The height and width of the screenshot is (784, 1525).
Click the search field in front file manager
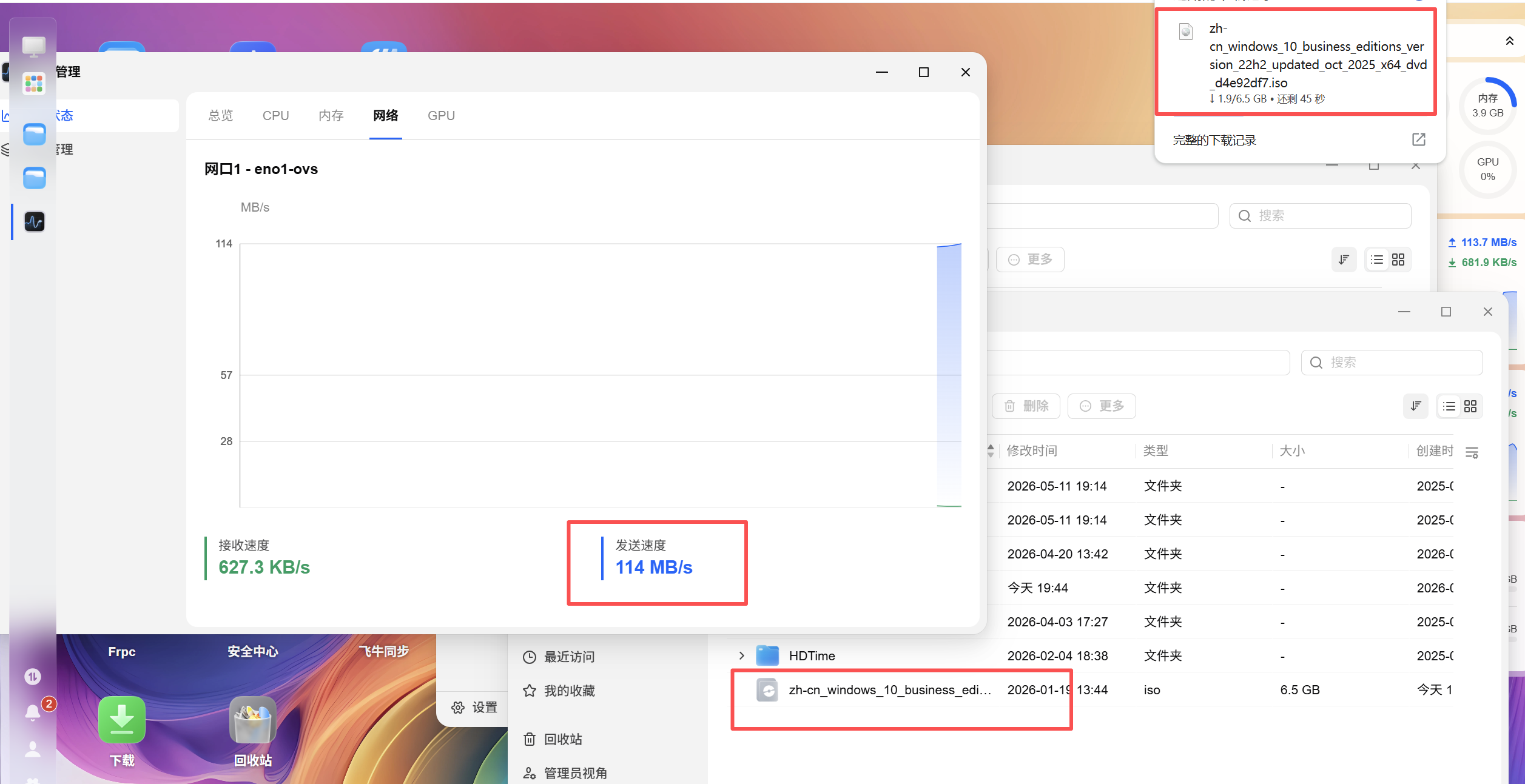1392,362
